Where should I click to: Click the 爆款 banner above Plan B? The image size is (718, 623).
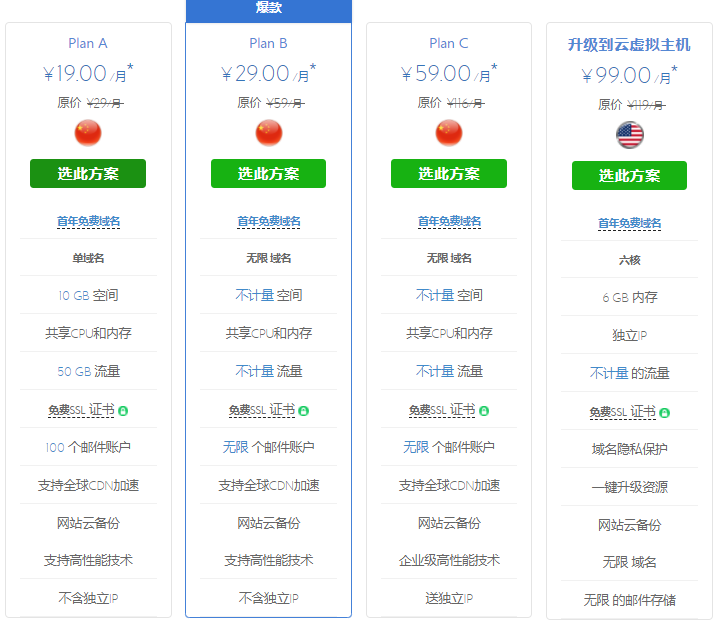269,11
